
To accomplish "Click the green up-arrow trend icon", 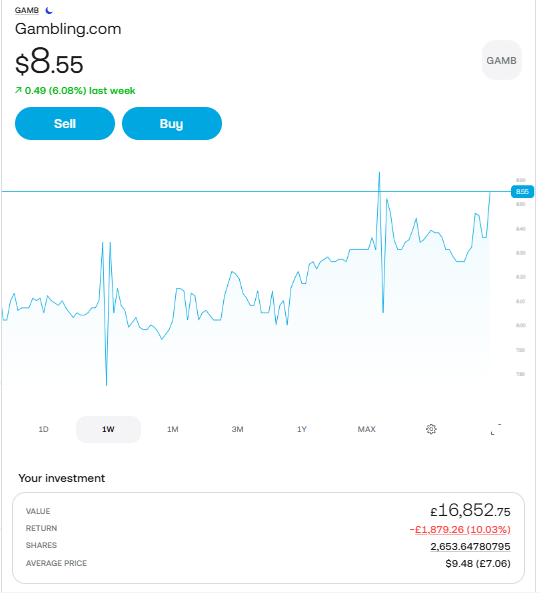I will click(18, 90).
